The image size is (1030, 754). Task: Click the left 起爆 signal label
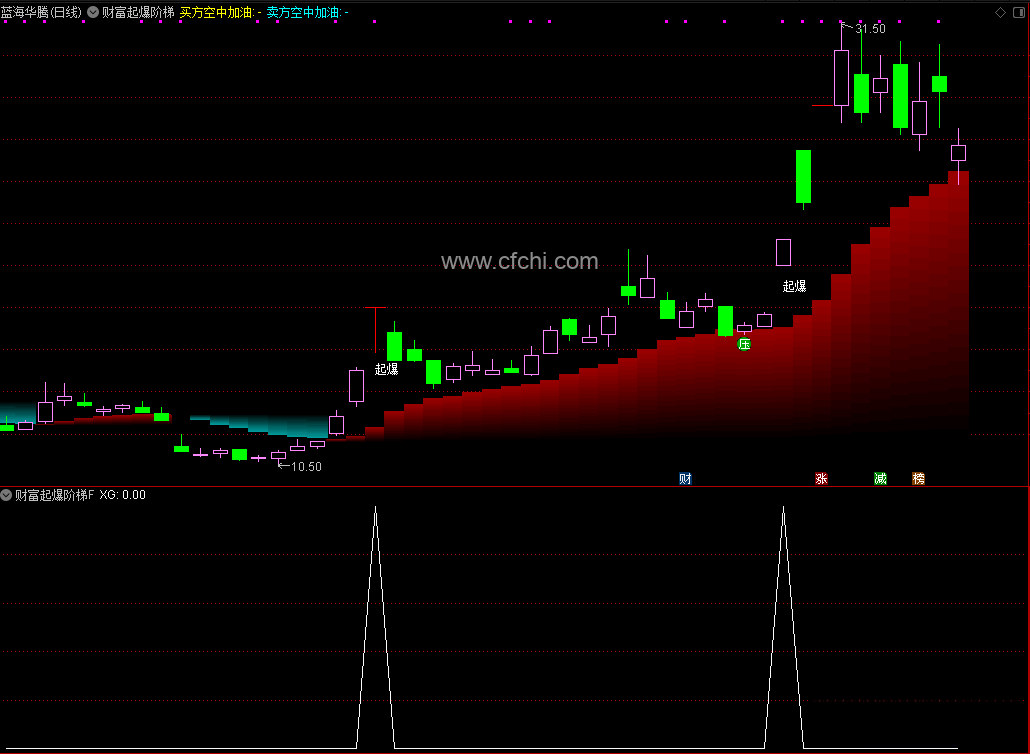click(386, 369)
